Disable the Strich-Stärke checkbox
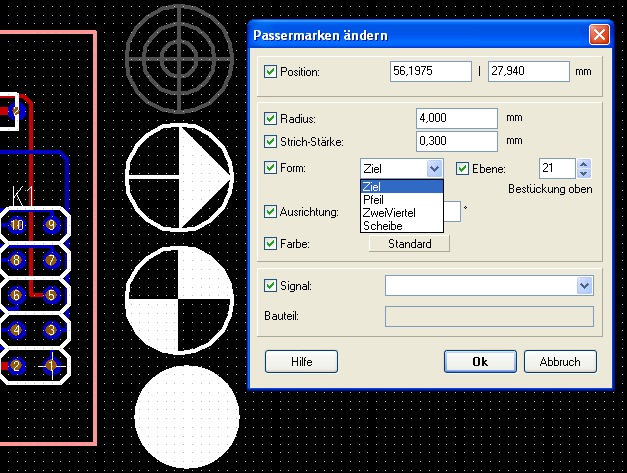627x473 pixels. coord(270,141)
